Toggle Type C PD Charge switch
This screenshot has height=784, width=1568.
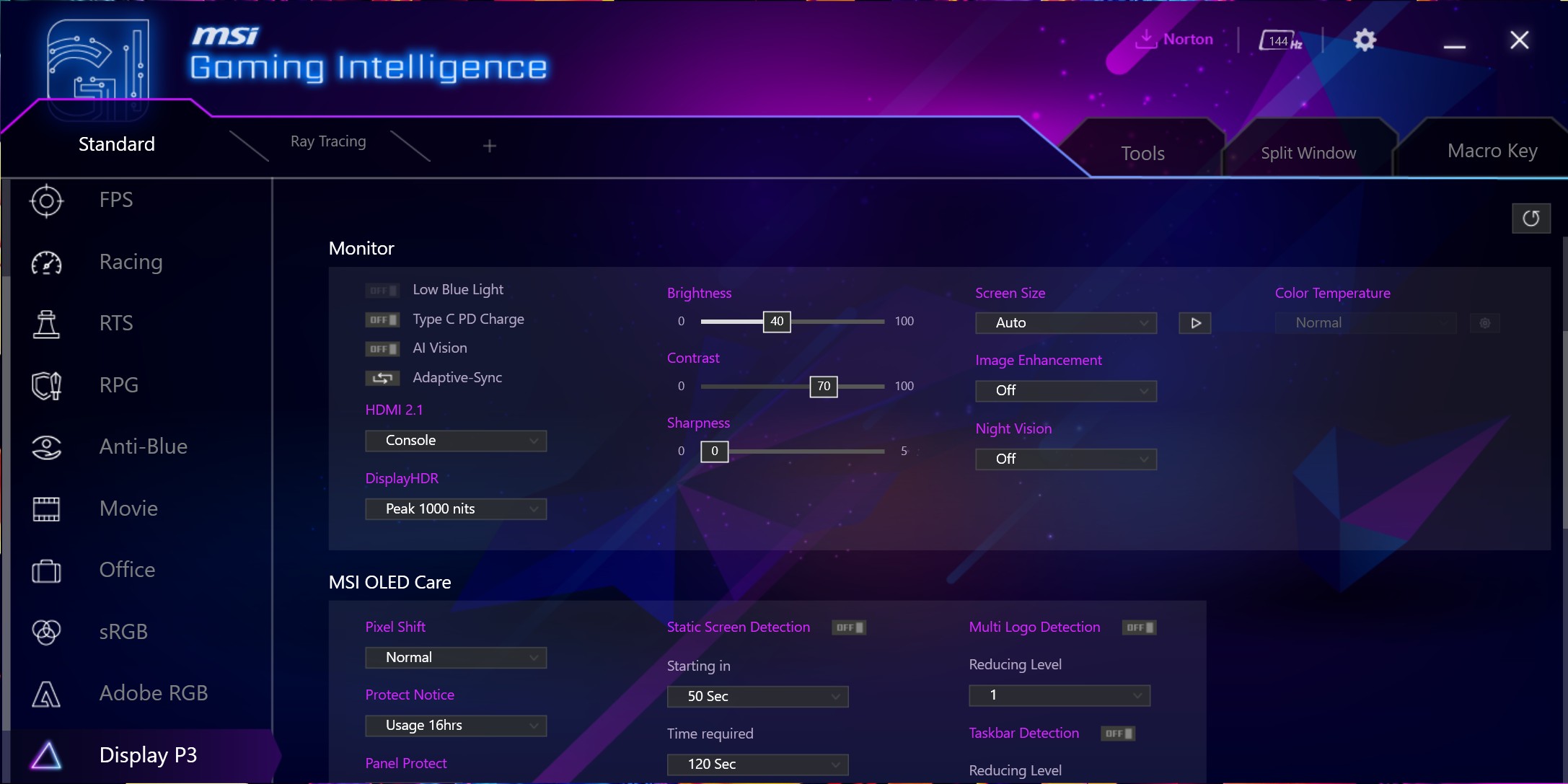[382, 320]
